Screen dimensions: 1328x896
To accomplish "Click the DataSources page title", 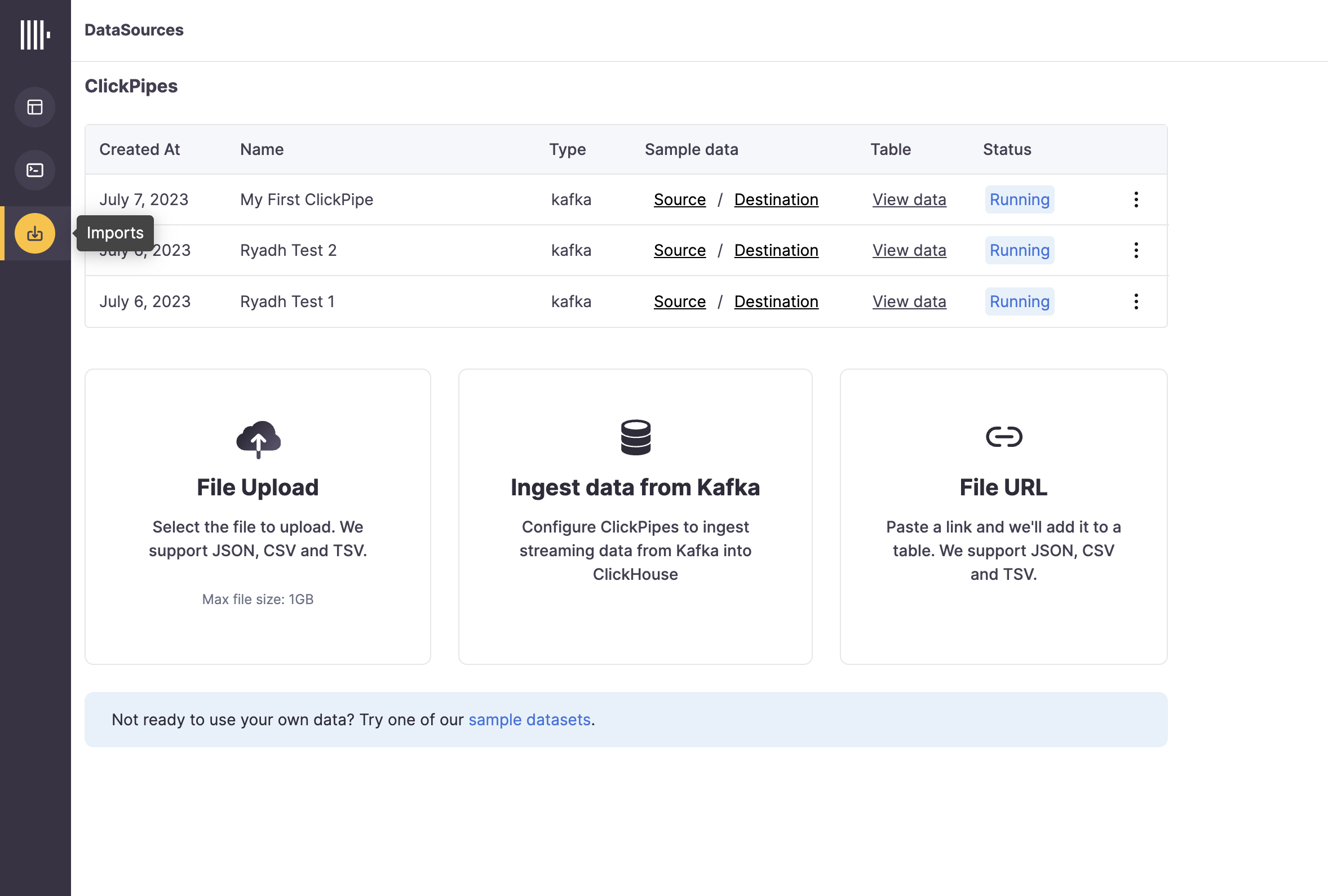I will (134, 30).
